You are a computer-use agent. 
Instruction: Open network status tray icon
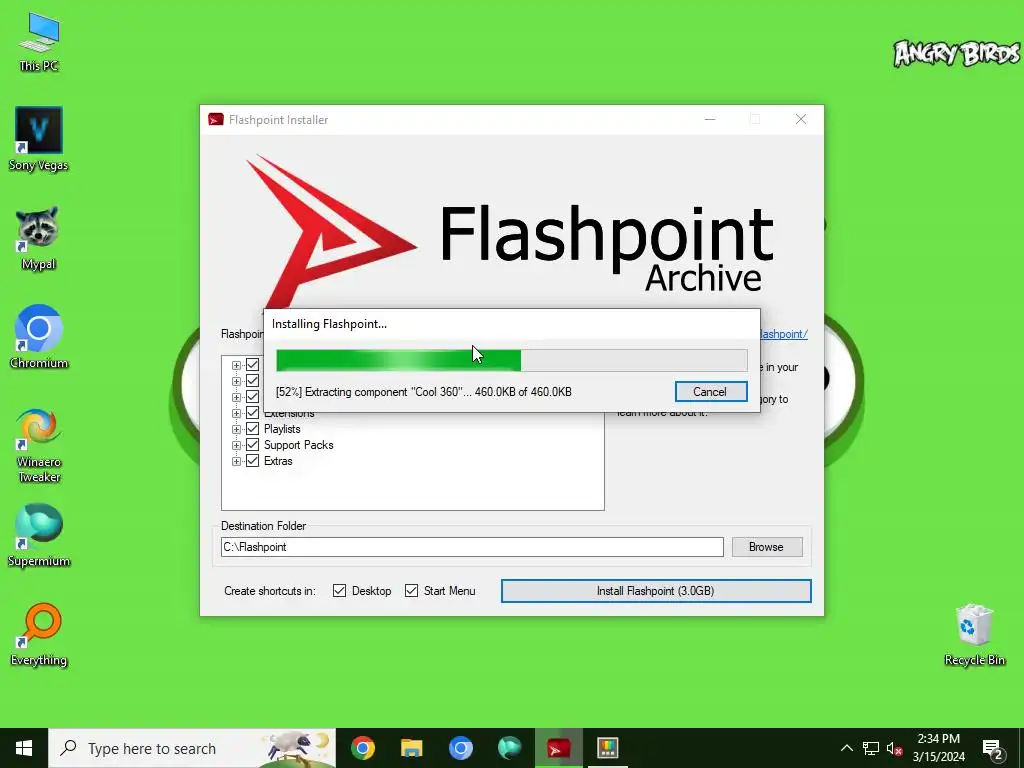tap(871, 748)
